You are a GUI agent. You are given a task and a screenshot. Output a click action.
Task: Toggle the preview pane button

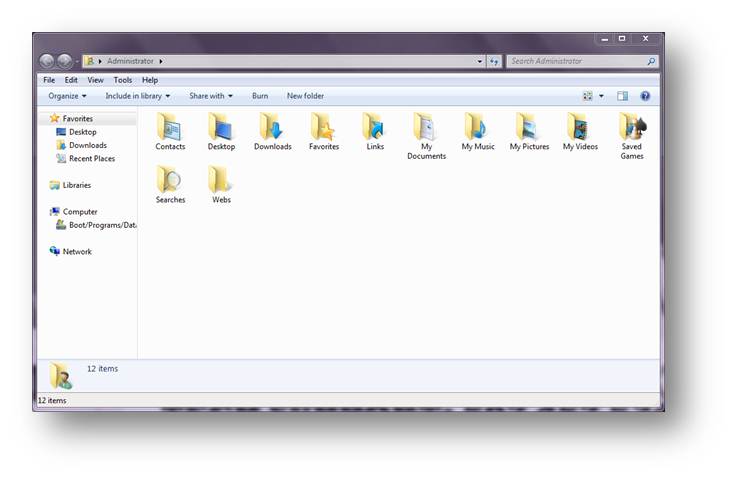622,96
